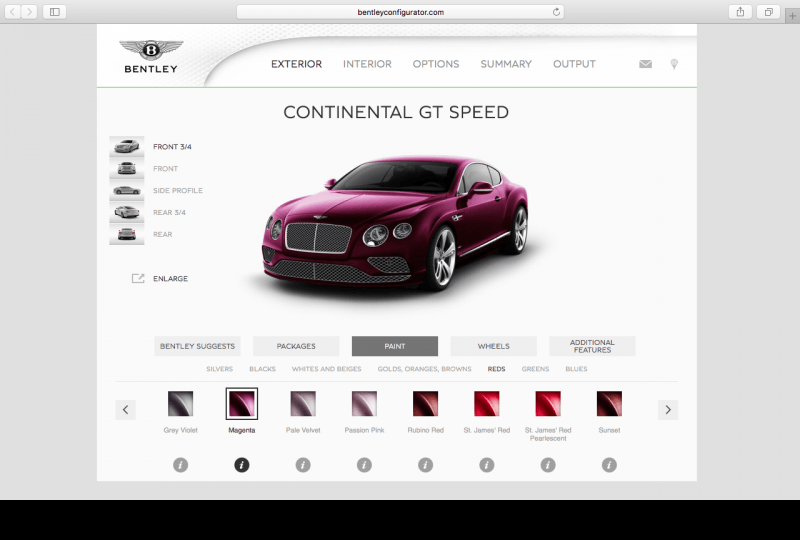
Task: Show info for Pale Velvet paint
Action: click(303, 465)
